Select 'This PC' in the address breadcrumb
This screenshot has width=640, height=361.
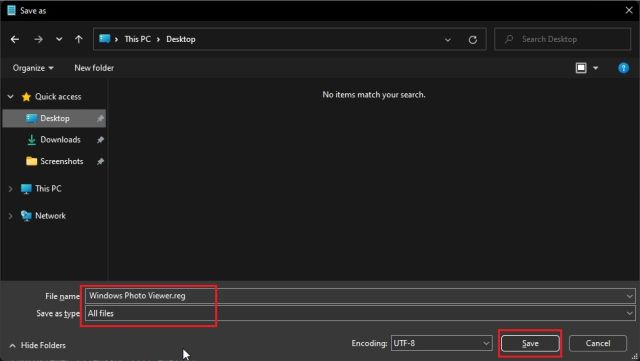(x=138, y=39)
